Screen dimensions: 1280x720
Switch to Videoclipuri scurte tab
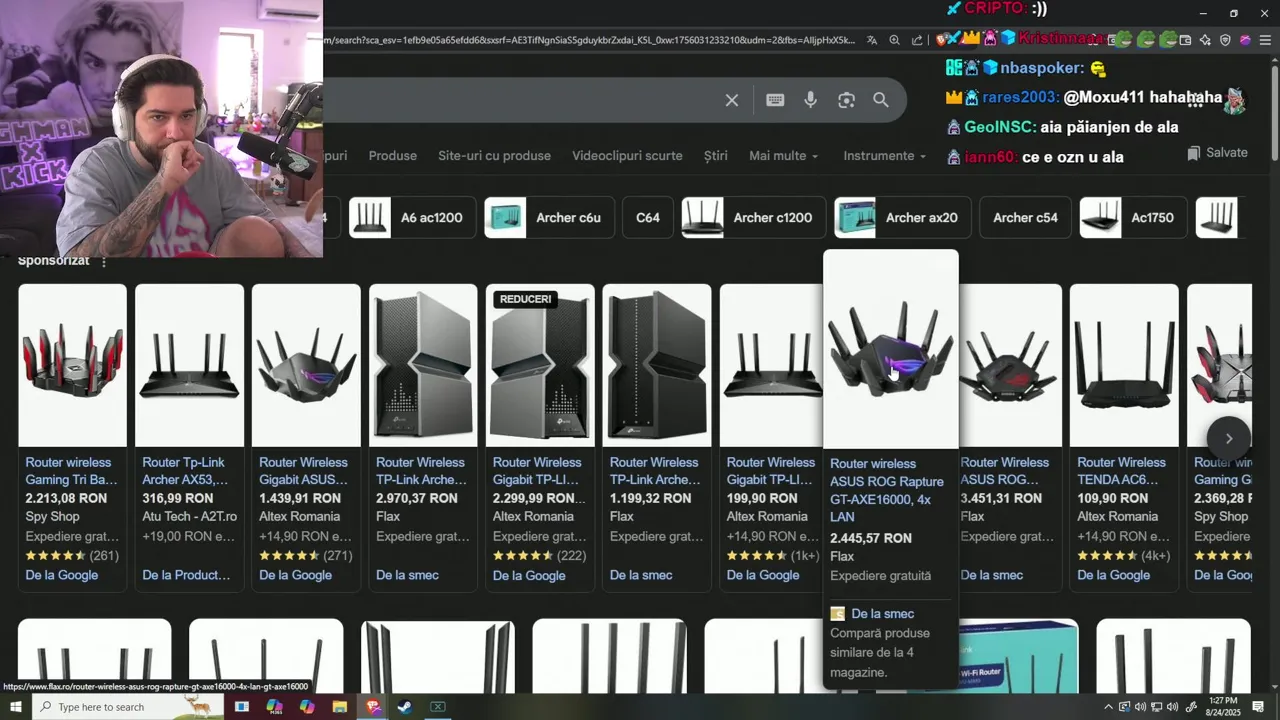[x=627, y=156]
